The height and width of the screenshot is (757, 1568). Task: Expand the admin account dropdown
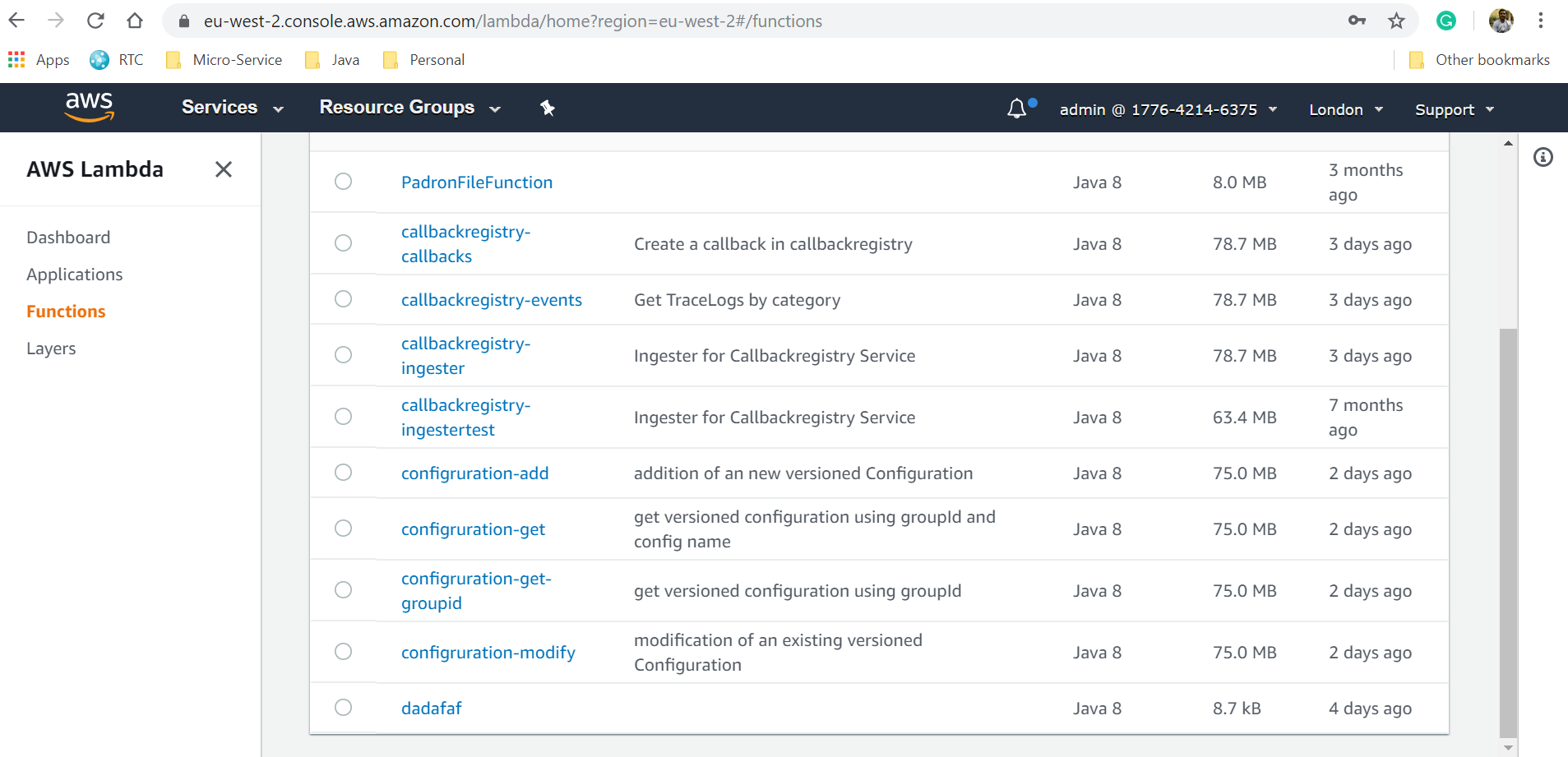point(1168,109)
